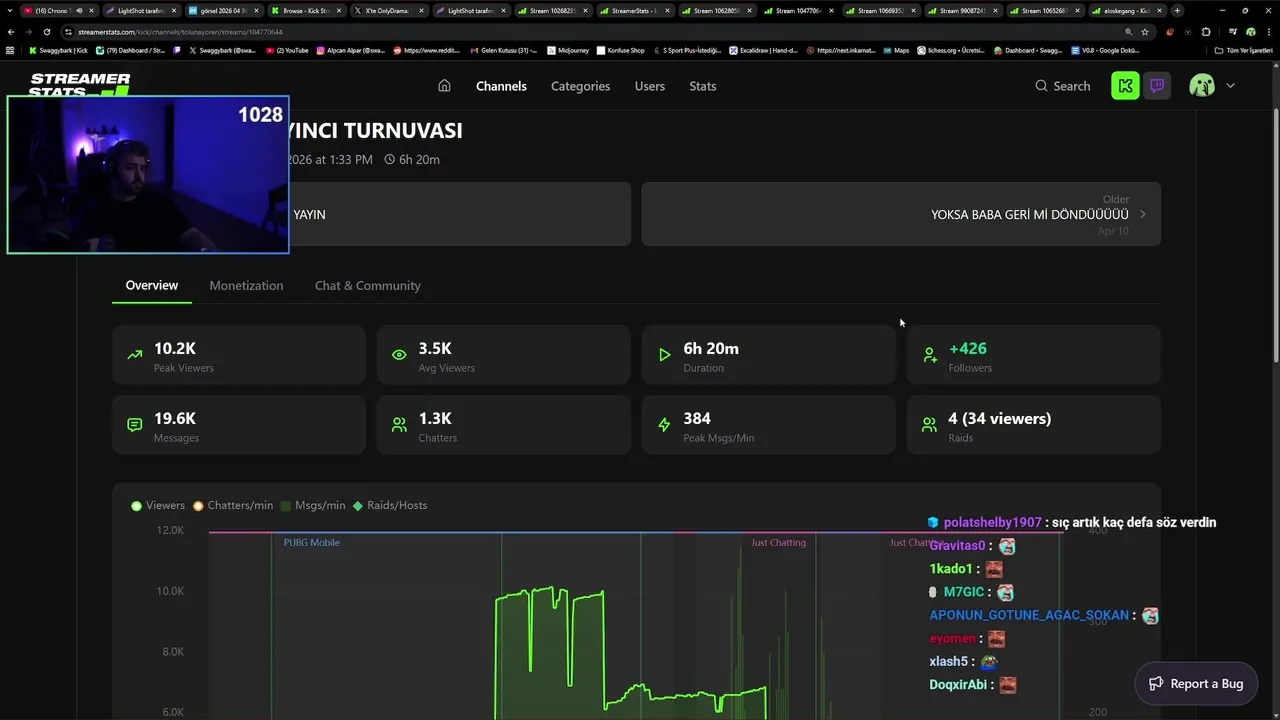Click the 3.5K Avg Viewers value
1280x720 pixels.
[435, 348]
